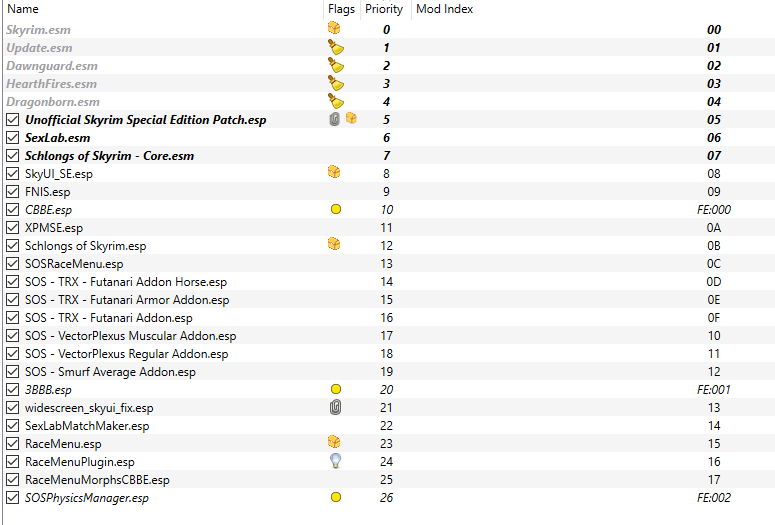Click the paperclip flag on widescreen_skyui_fix.esp
Image resolution: width=775 pixels, height=525 pixels.
point(335,407)
